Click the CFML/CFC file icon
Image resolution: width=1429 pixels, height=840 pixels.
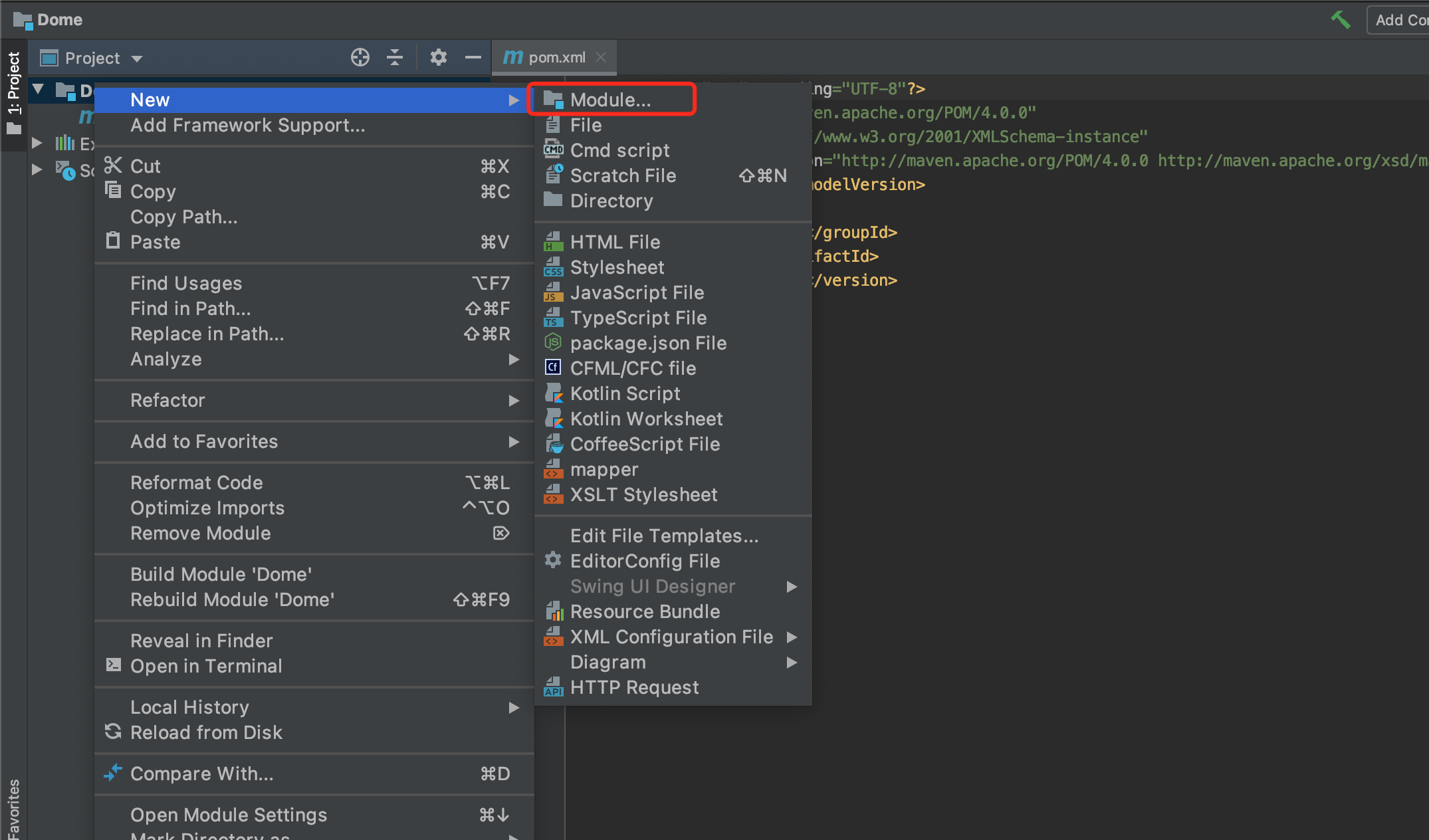pos(553,367)
